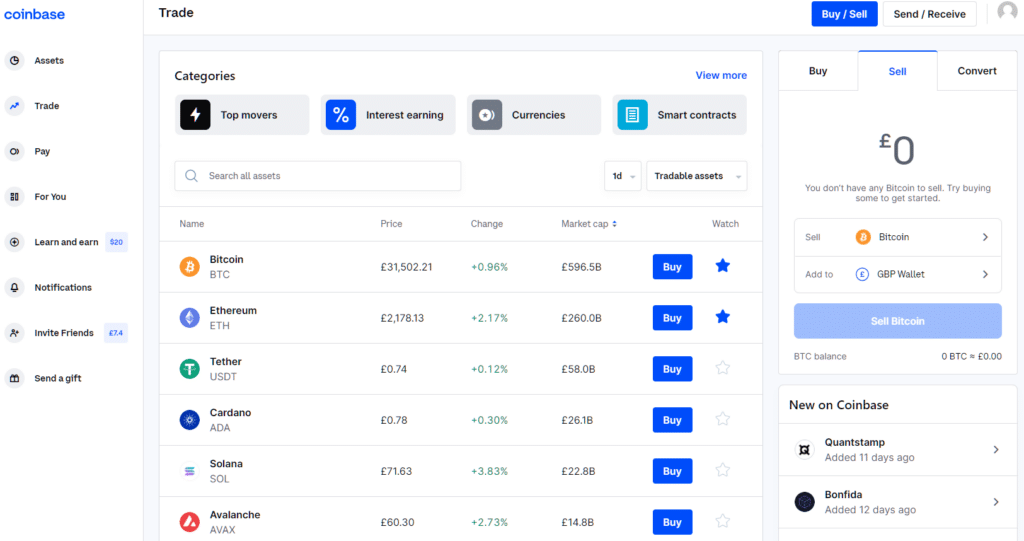The image size is (1024, 541).
Task: Click the $20 Learn and earn badge
Action: [116, 242]
